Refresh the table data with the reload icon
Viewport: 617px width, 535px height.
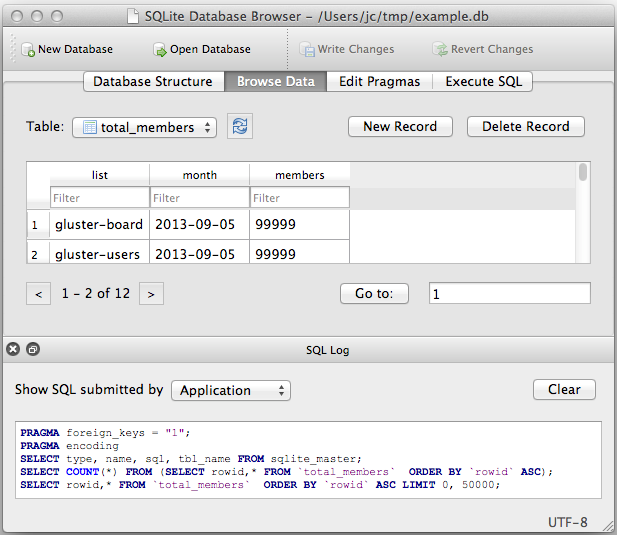click(x=240, y=126)
